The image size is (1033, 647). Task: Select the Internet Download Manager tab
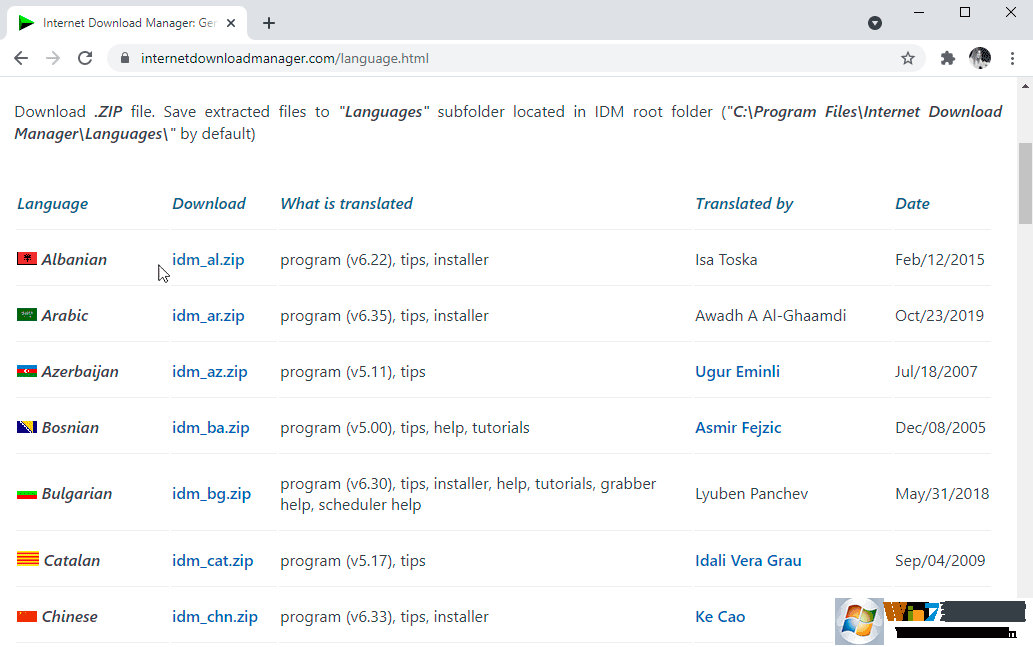point(130,21)
